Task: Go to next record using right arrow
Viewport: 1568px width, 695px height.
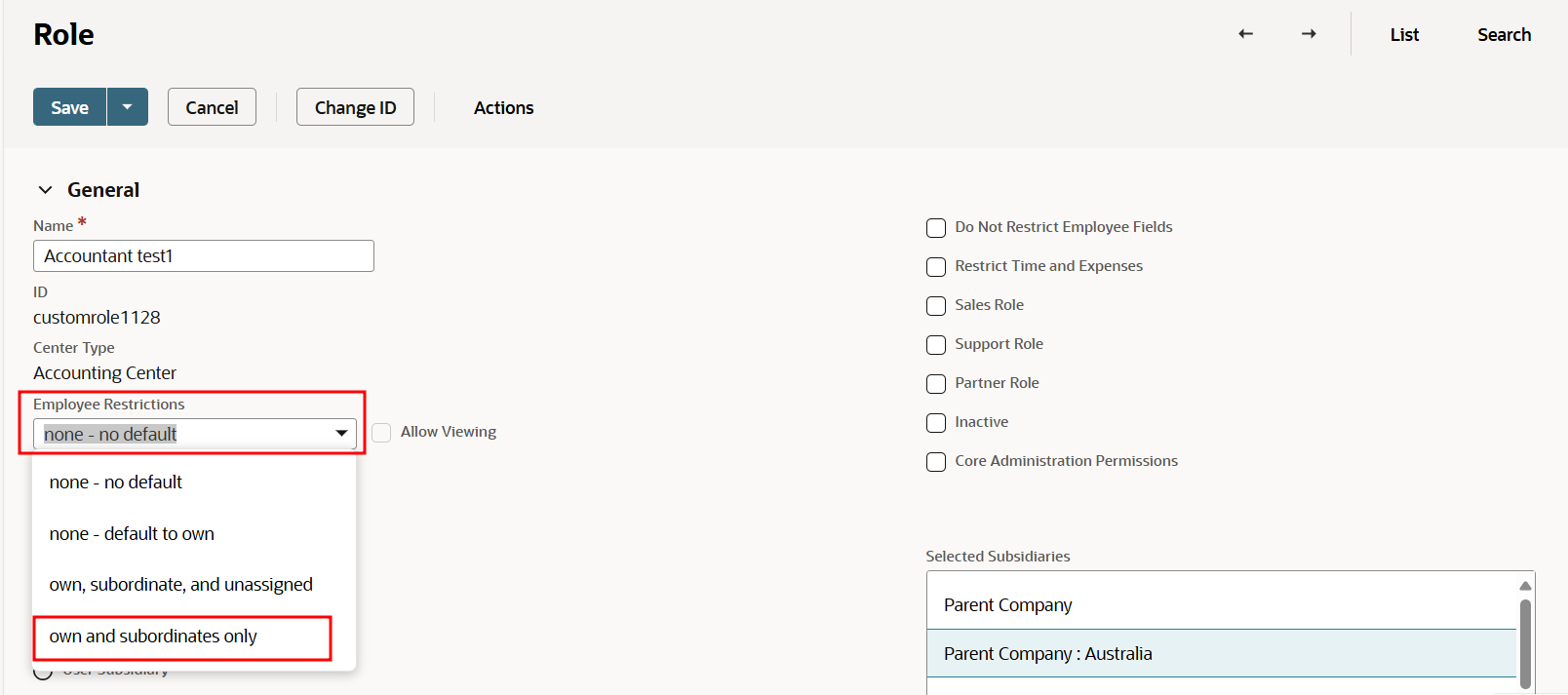Action: click(x=1309, y=34)
